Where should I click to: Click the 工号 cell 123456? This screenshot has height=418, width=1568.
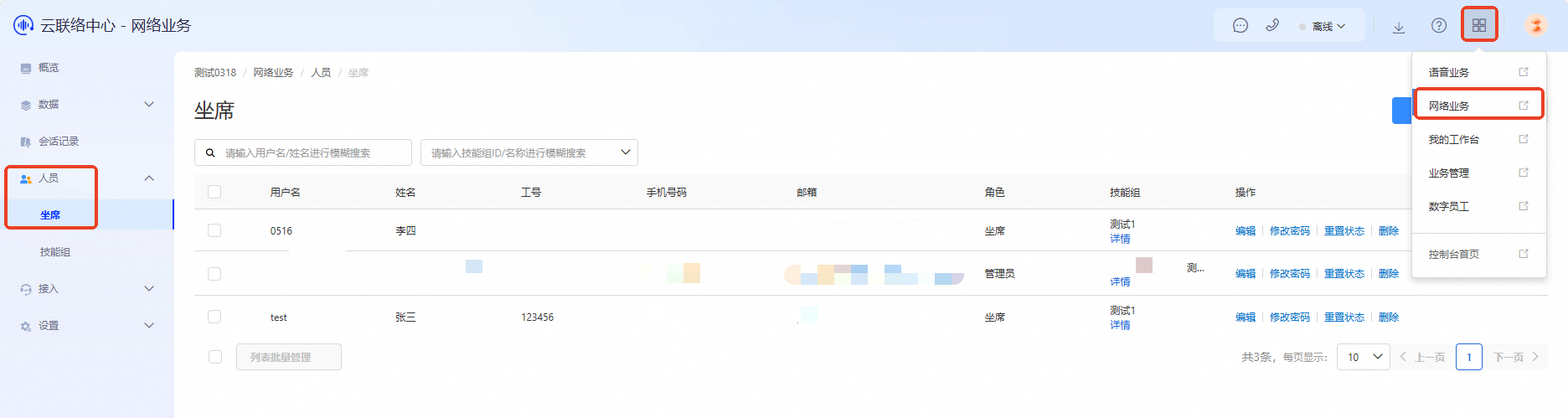point(537,317)
